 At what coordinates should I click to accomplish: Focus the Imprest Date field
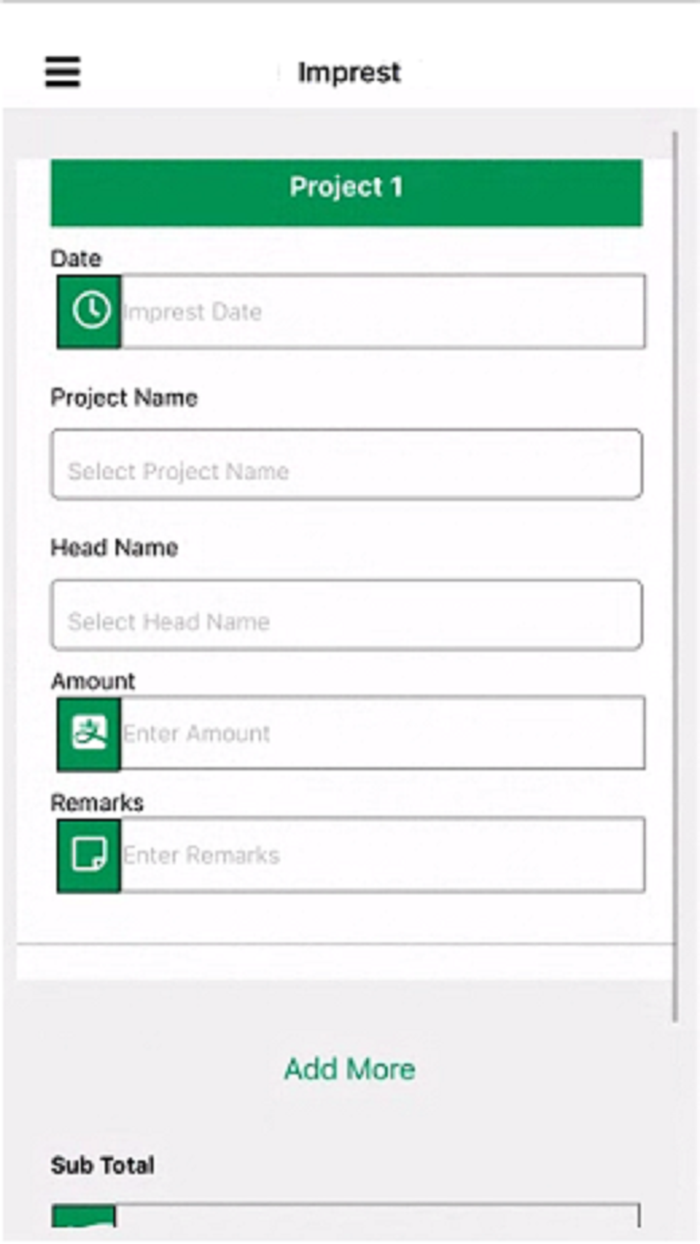click(383, 311)
